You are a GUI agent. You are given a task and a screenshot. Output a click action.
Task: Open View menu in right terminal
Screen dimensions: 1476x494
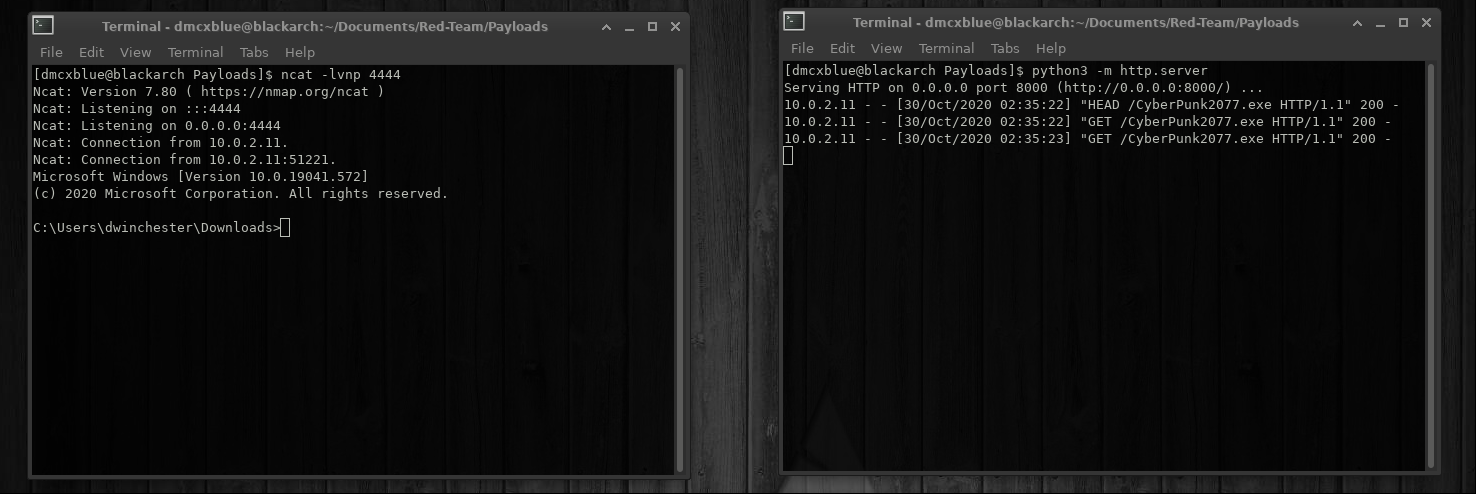click(x=886, y=48)
